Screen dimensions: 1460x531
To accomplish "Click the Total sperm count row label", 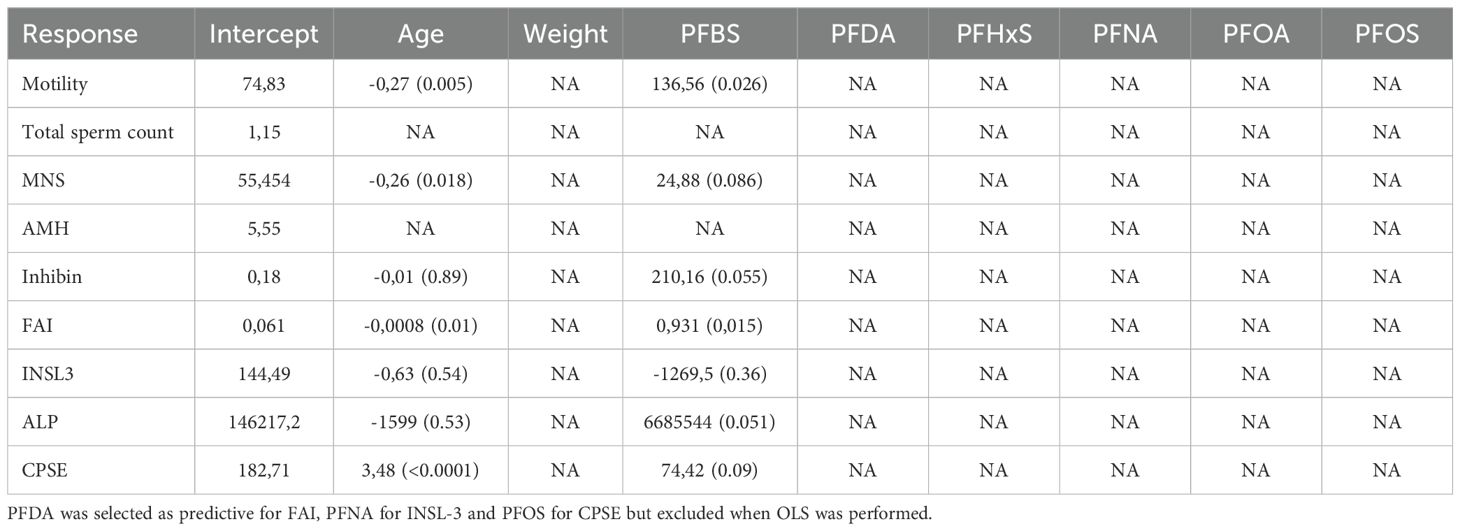I will pos(98,132).
